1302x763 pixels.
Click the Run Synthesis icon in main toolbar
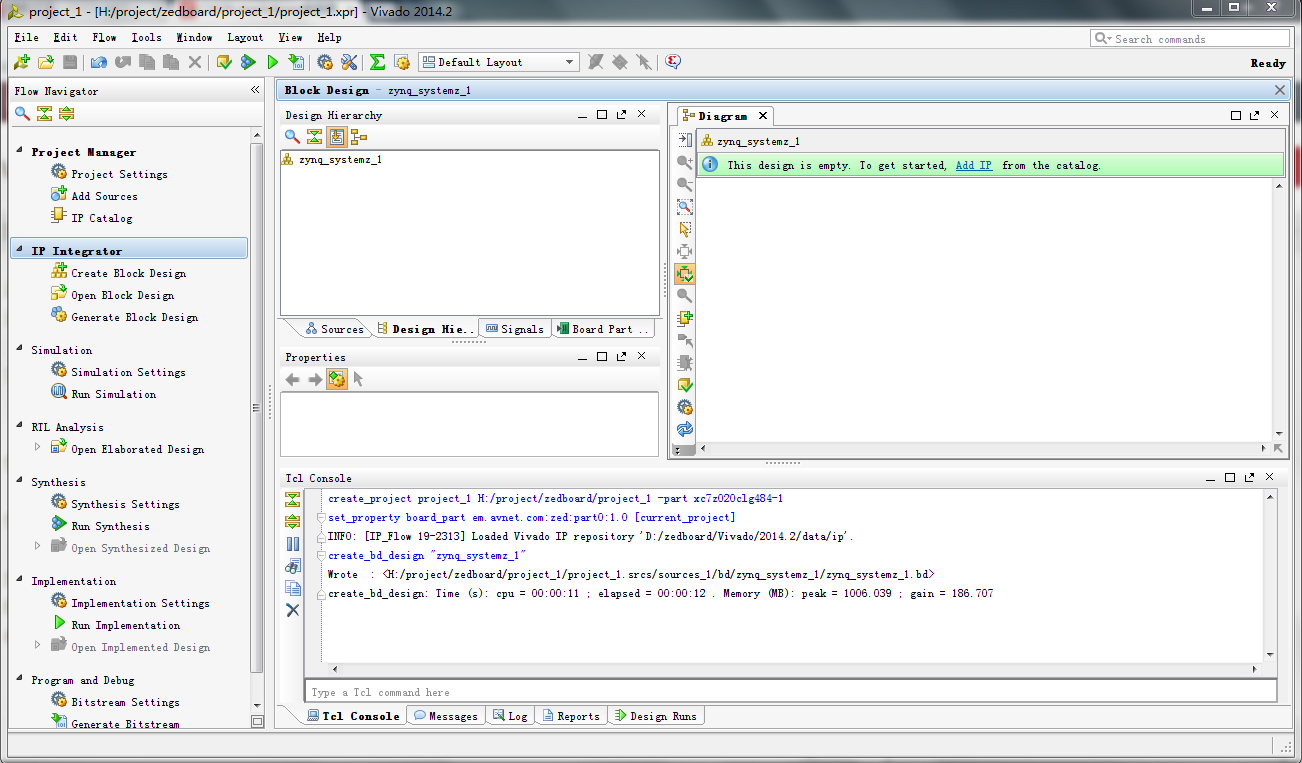point(248,62)
